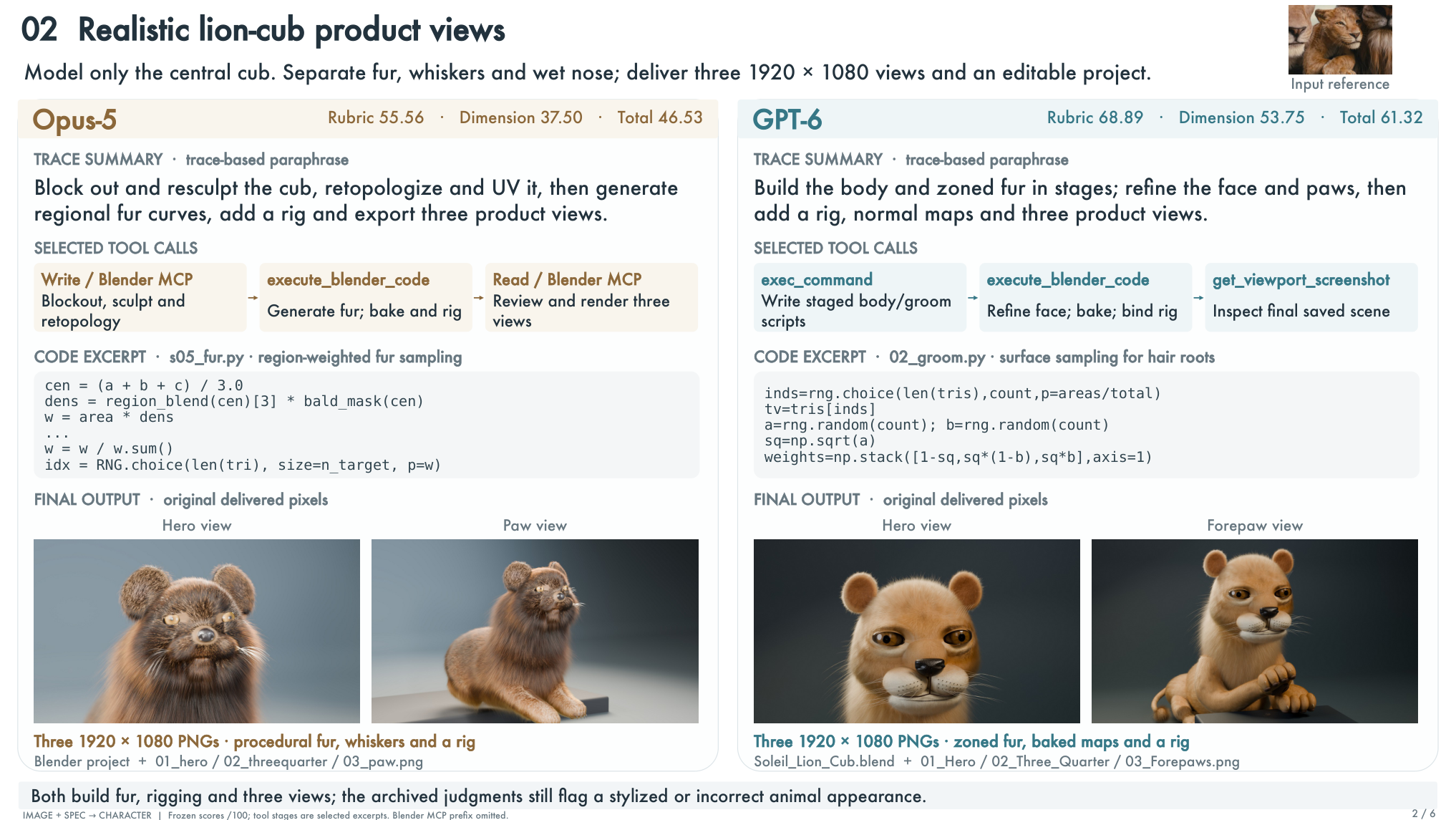Select the GPT-6 model heading
This screenshot has height=820, width=1456.
tap(787, 119)
